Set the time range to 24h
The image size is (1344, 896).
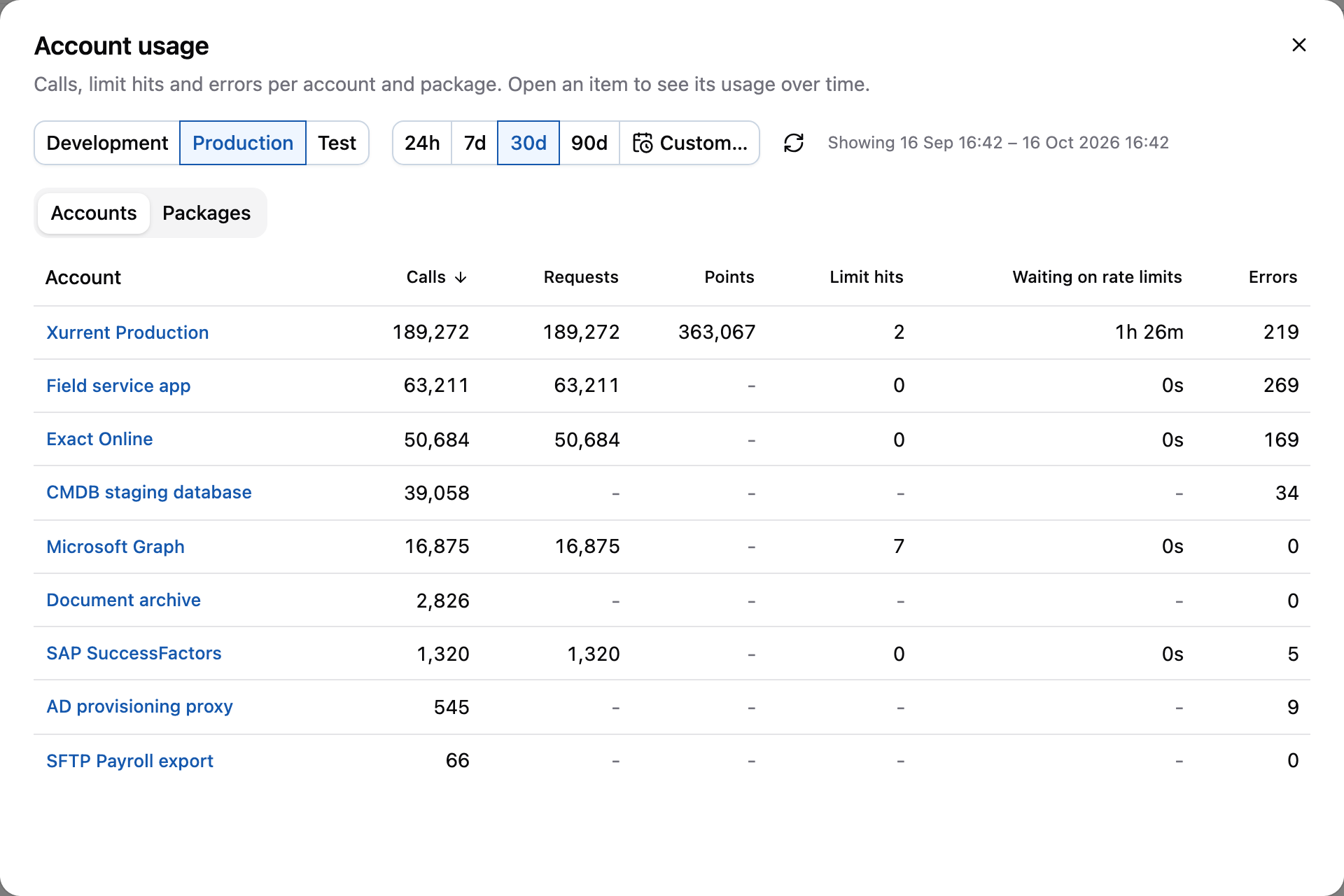tap(422, 143)
